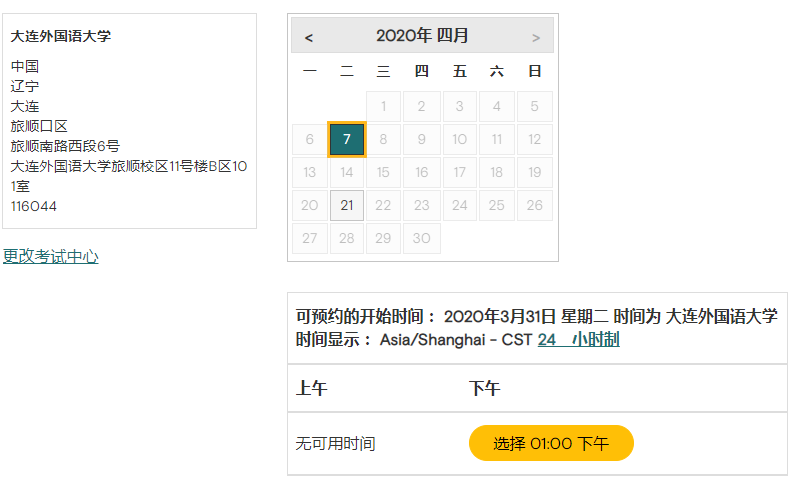
Task: Click date 22 in calendar
Action: [383, 205]
